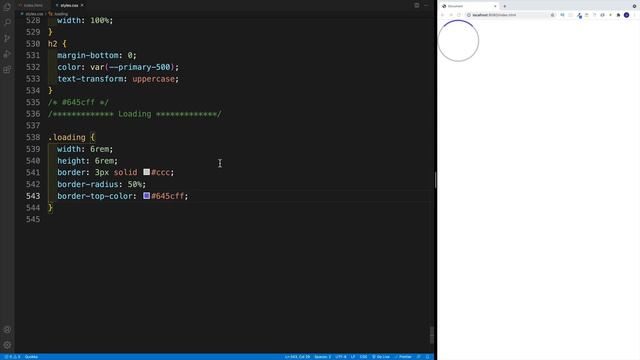Click Spaces indentation status bar item
This screenshot has width=640, height=360.
[322, 357]
